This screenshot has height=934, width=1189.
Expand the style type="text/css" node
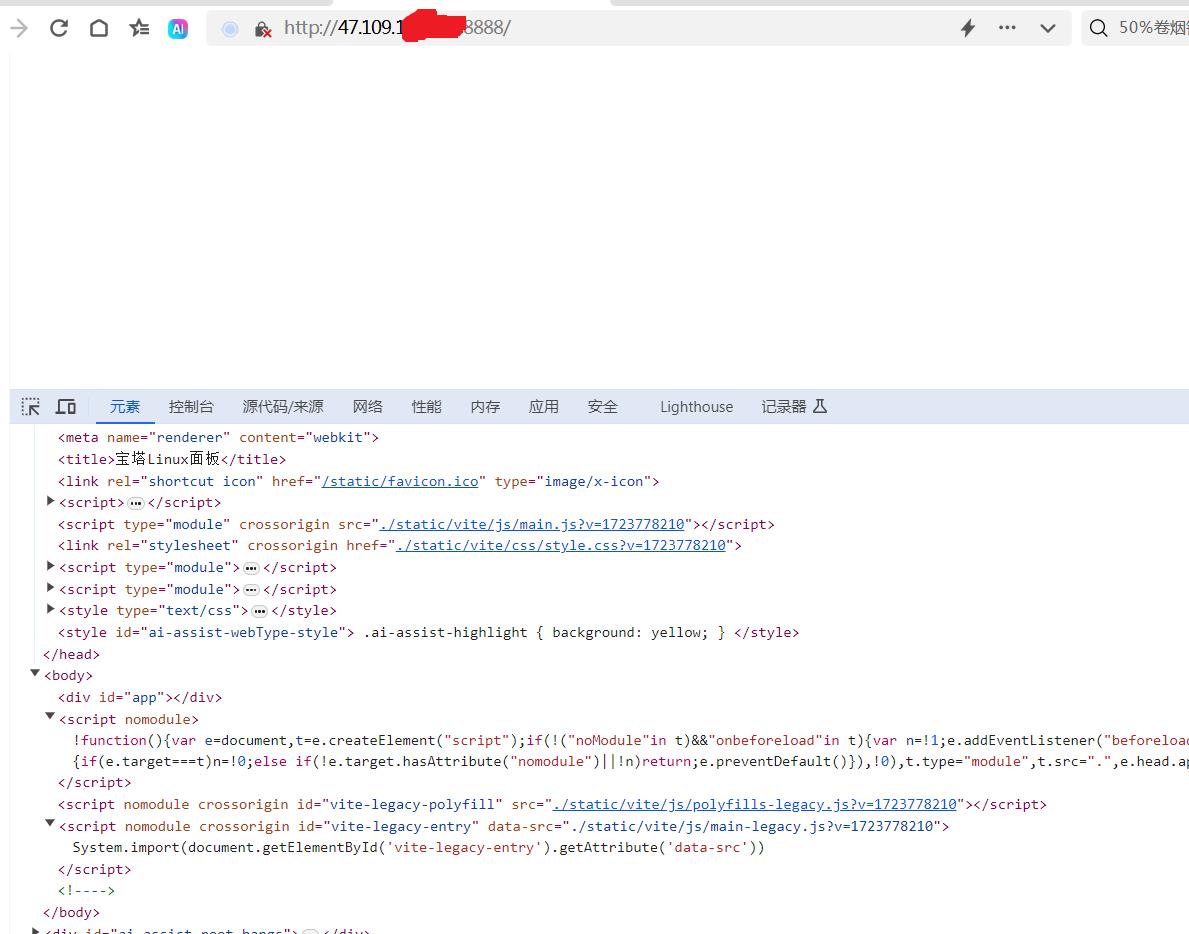tap(50, 609)
